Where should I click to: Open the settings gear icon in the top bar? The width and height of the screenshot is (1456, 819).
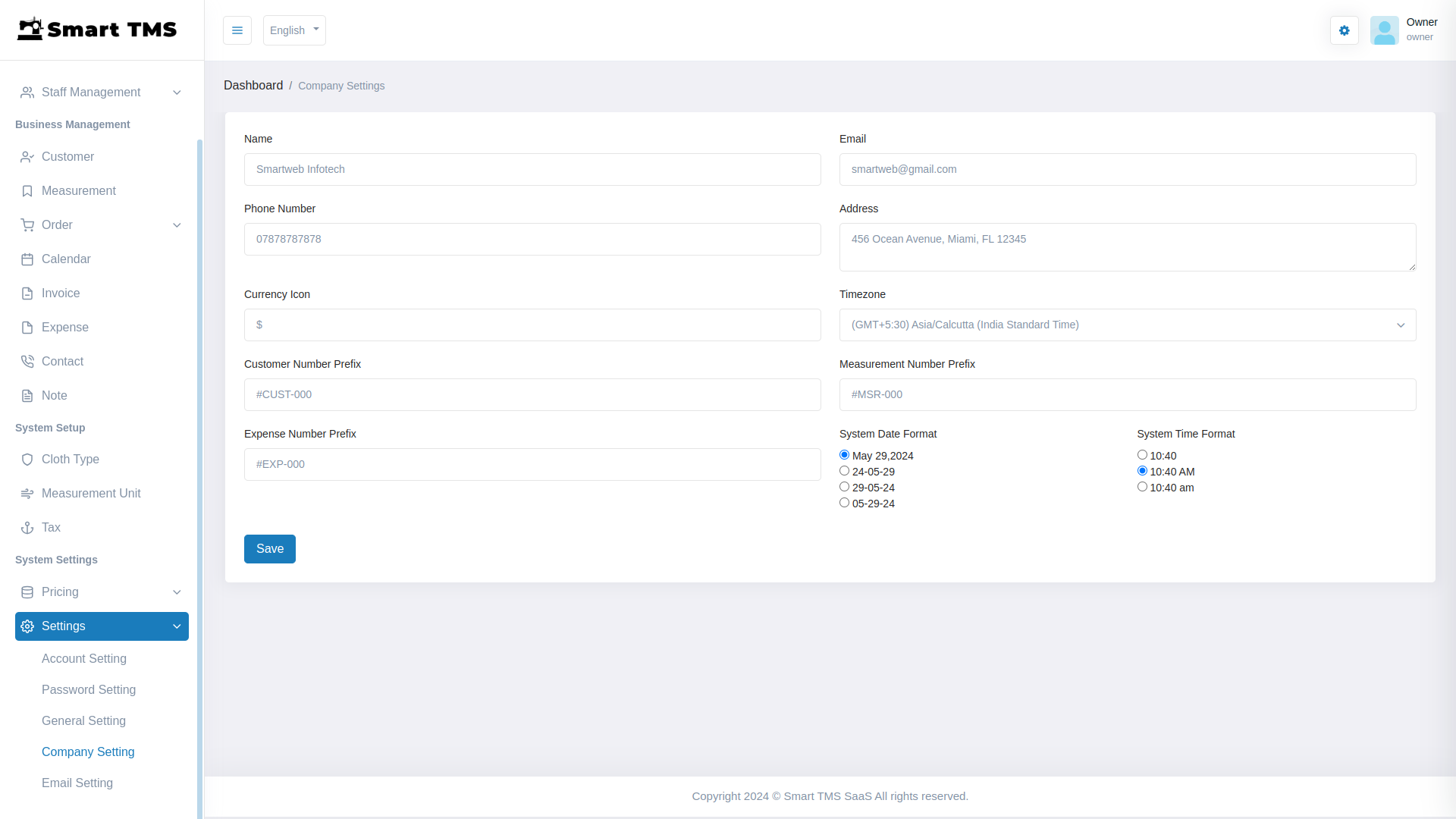coord(1344,30)
